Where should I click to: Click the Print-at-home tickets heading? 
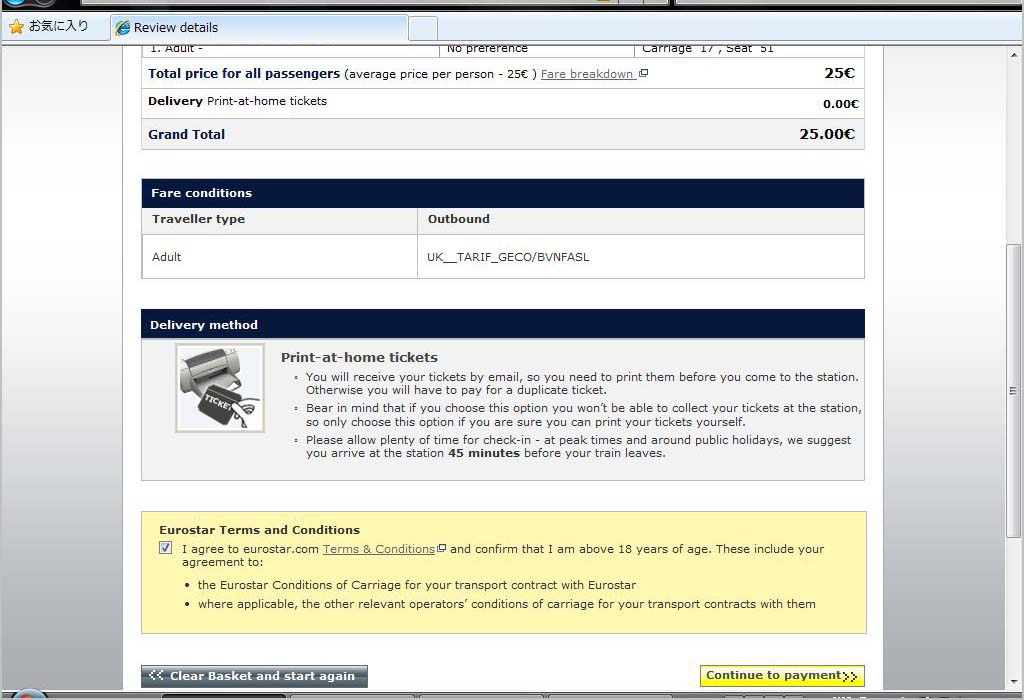[359, 357]
